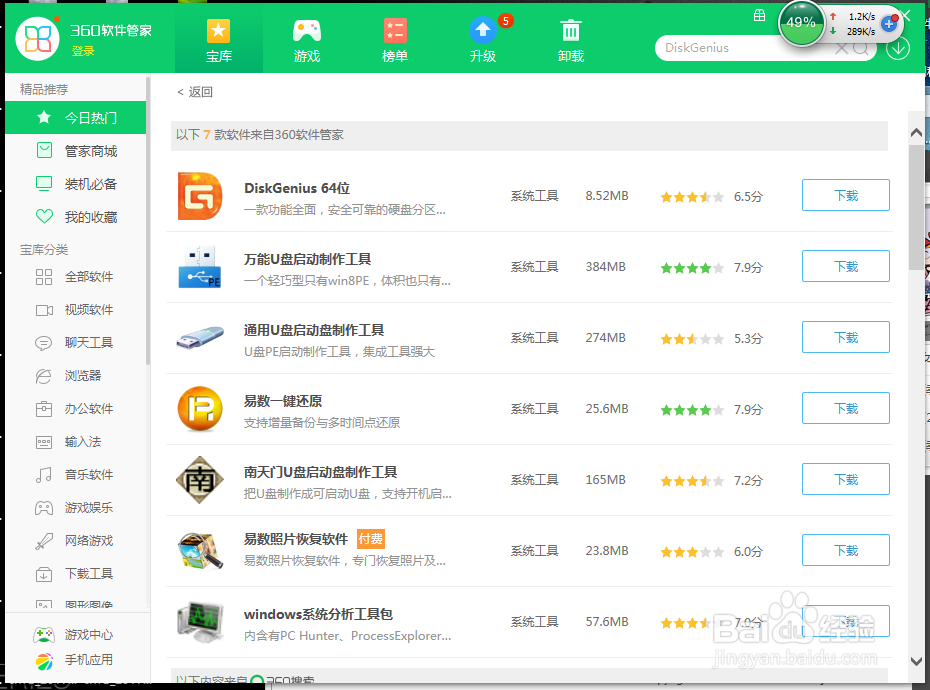Click the 南天门U盘启动盘制作工具 icon

coord(200,480)
